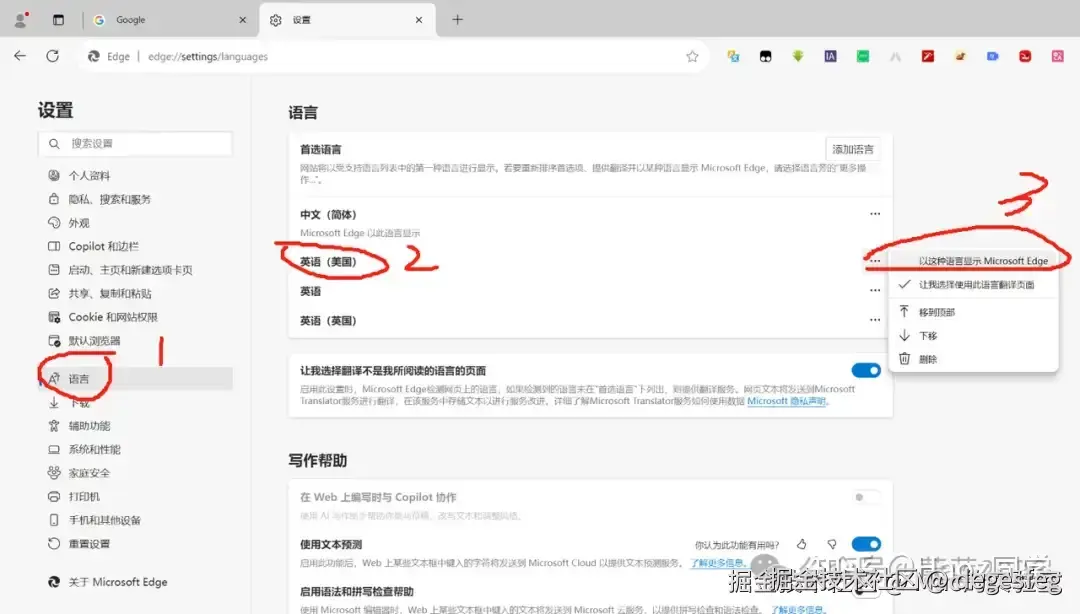1080x614 pixels.
Task: Click the red pen extension icon
Action: tap(928, 57)
